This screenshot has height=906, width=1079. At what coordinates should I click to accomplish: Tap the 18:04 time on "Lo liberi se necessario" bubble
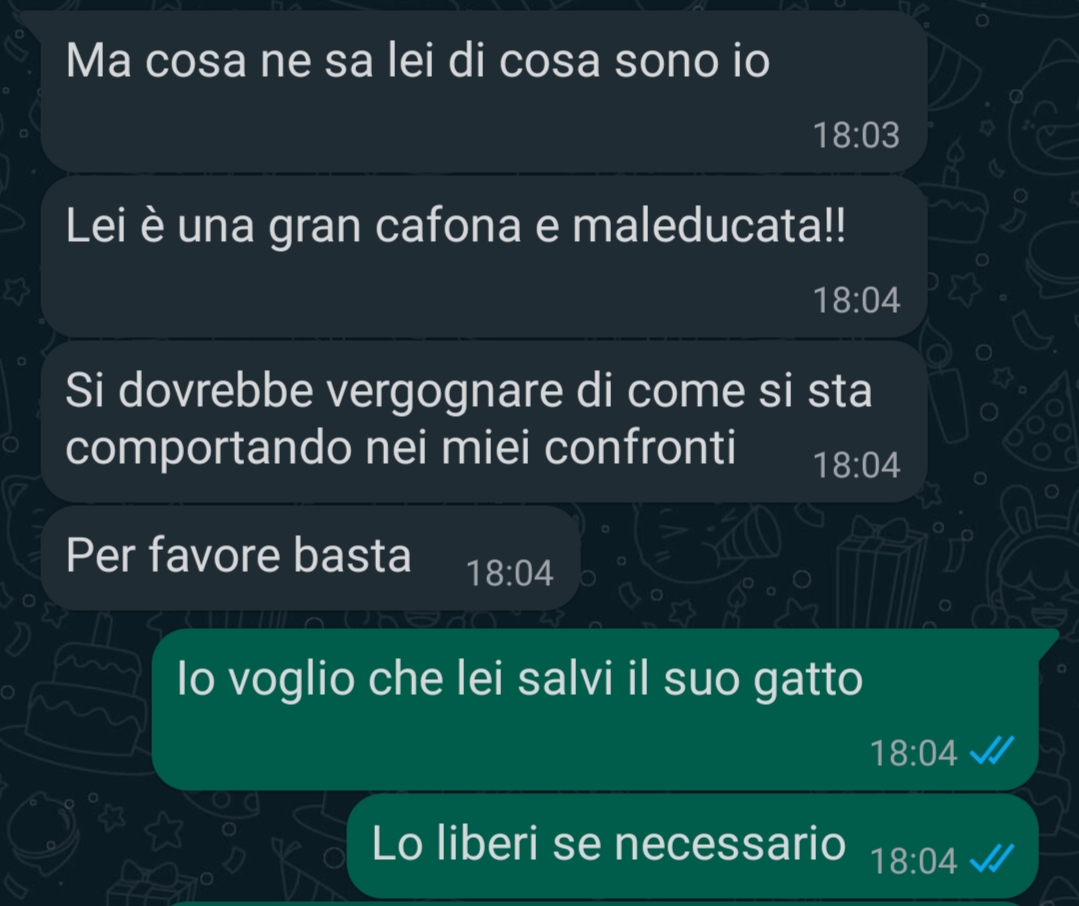[913, 861]
